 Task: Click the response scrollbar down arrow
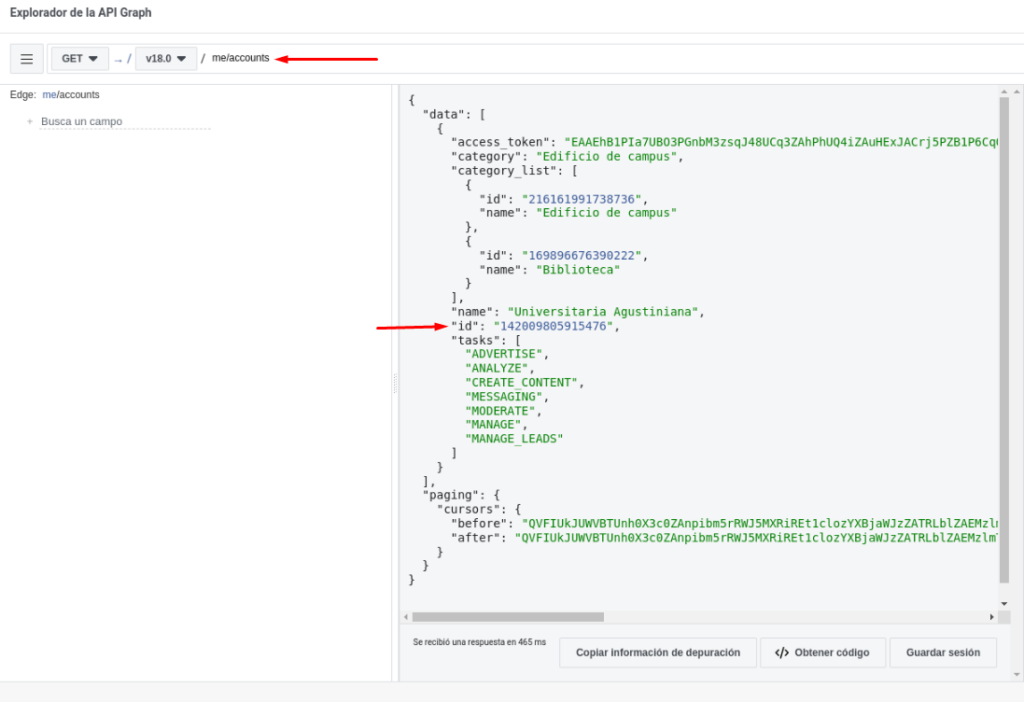1004,603
